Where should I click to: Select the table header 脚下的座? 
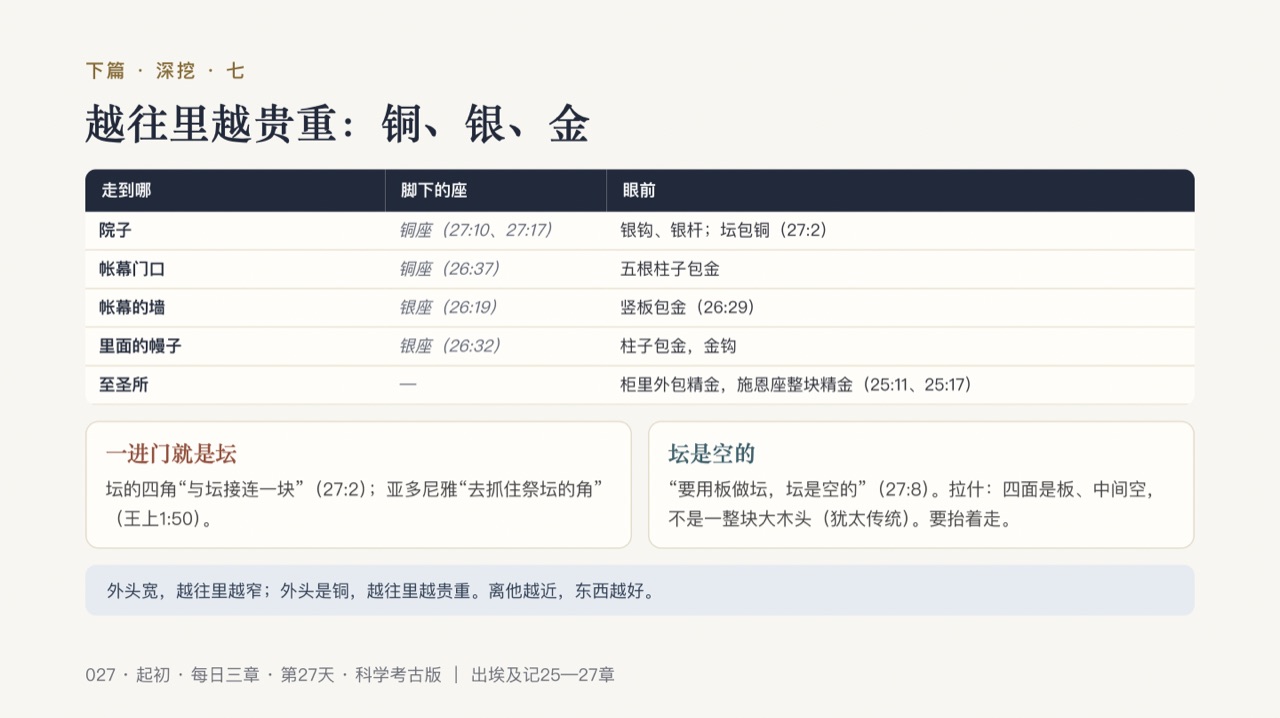[434, 190]
